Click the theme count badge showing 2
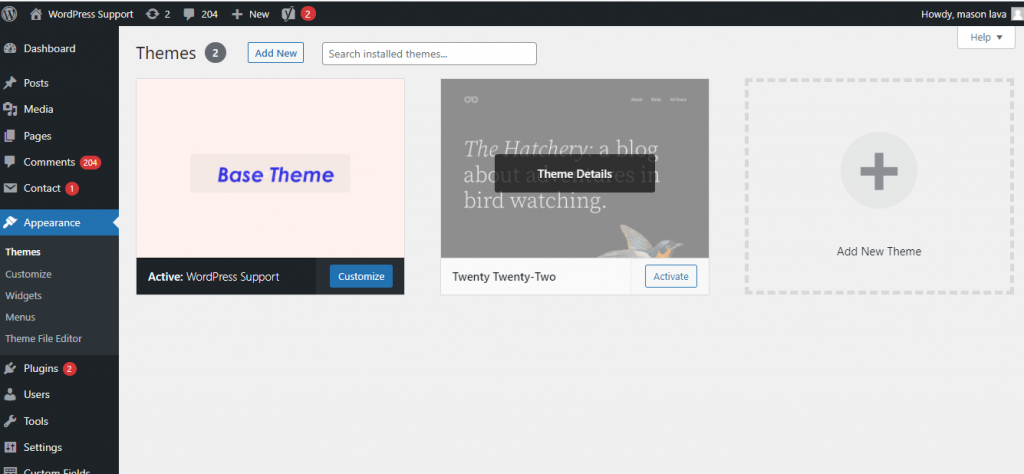 coord(216,53)
